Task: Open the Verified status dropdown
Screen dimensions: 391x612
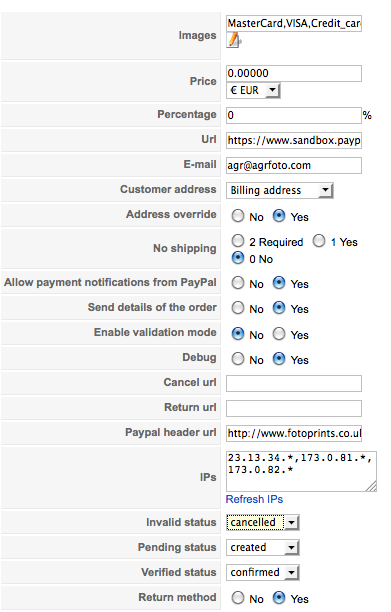Action: coord(262,572)
